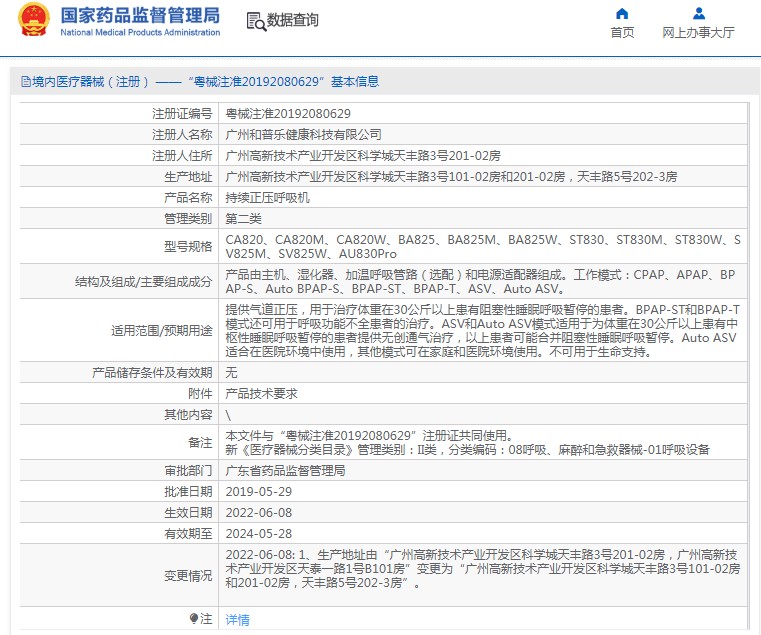Open the 数据查询 search icon
761x635 pixels.
pos(256,21)
